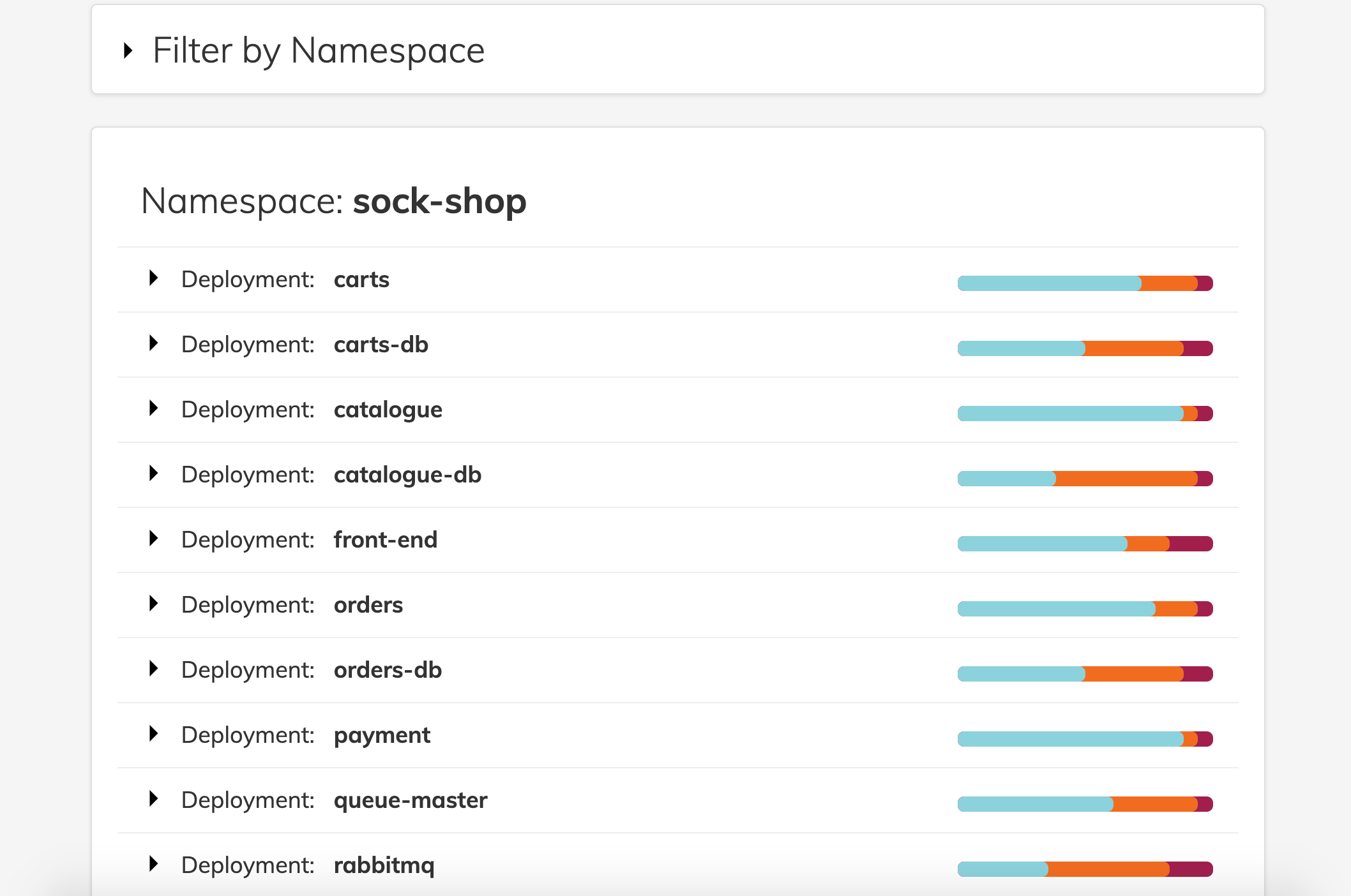The image size is (1351, 896).
Task: Expand the catalogue-db deployment arrow
Action: tap(153, 473)
